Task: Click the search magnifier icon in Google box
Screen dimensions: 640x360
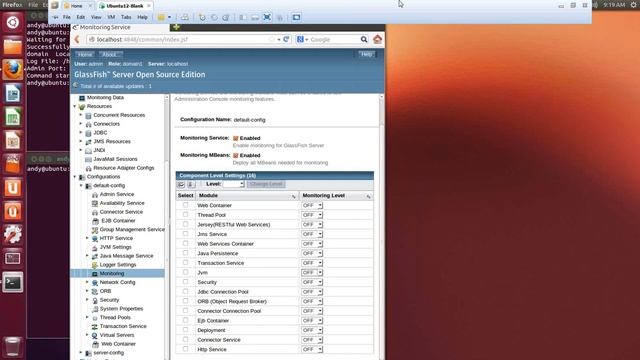Action: (364, 39)
